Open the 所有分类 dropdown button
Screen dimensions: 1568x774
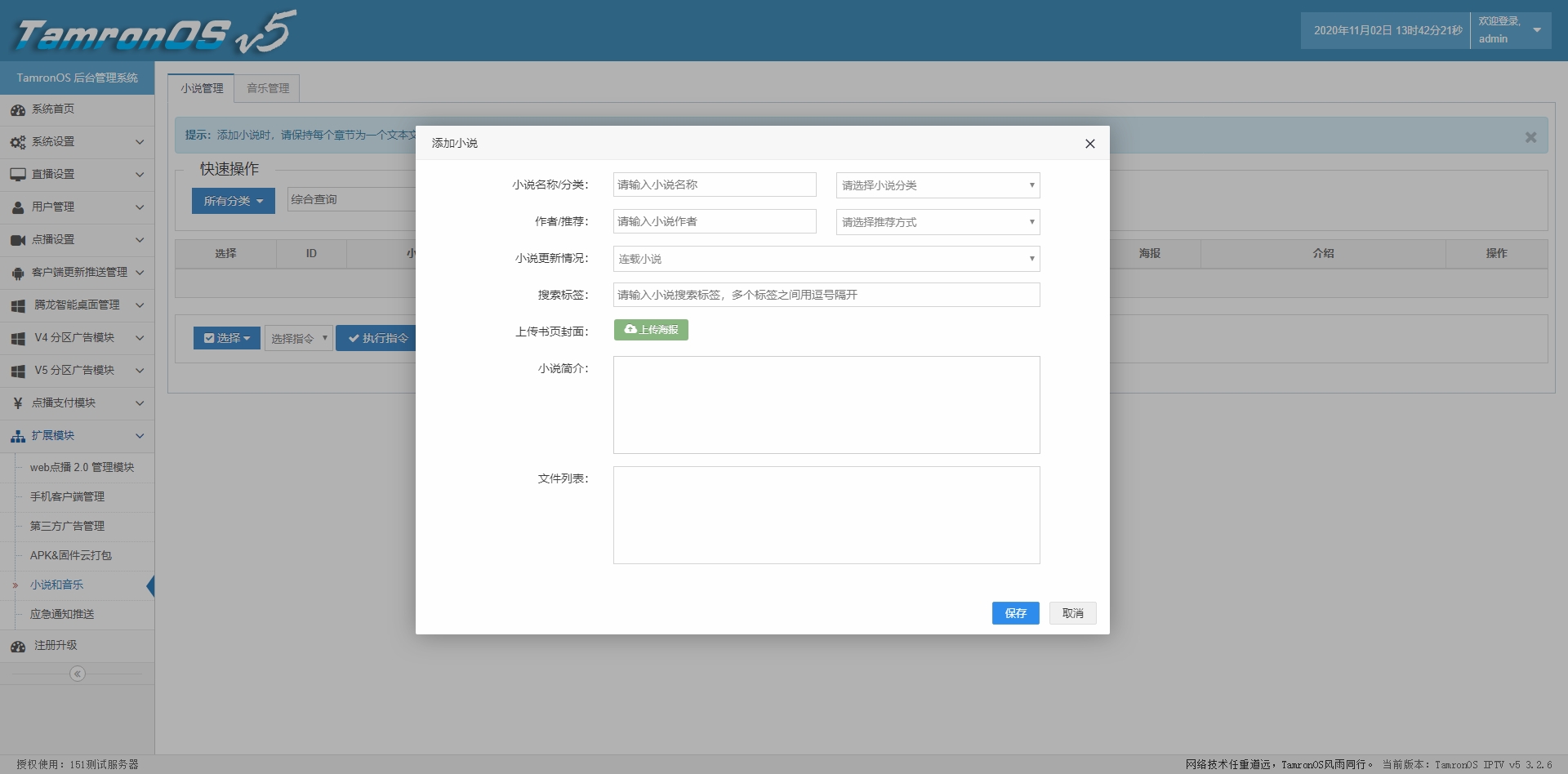[x=234, y=201]
